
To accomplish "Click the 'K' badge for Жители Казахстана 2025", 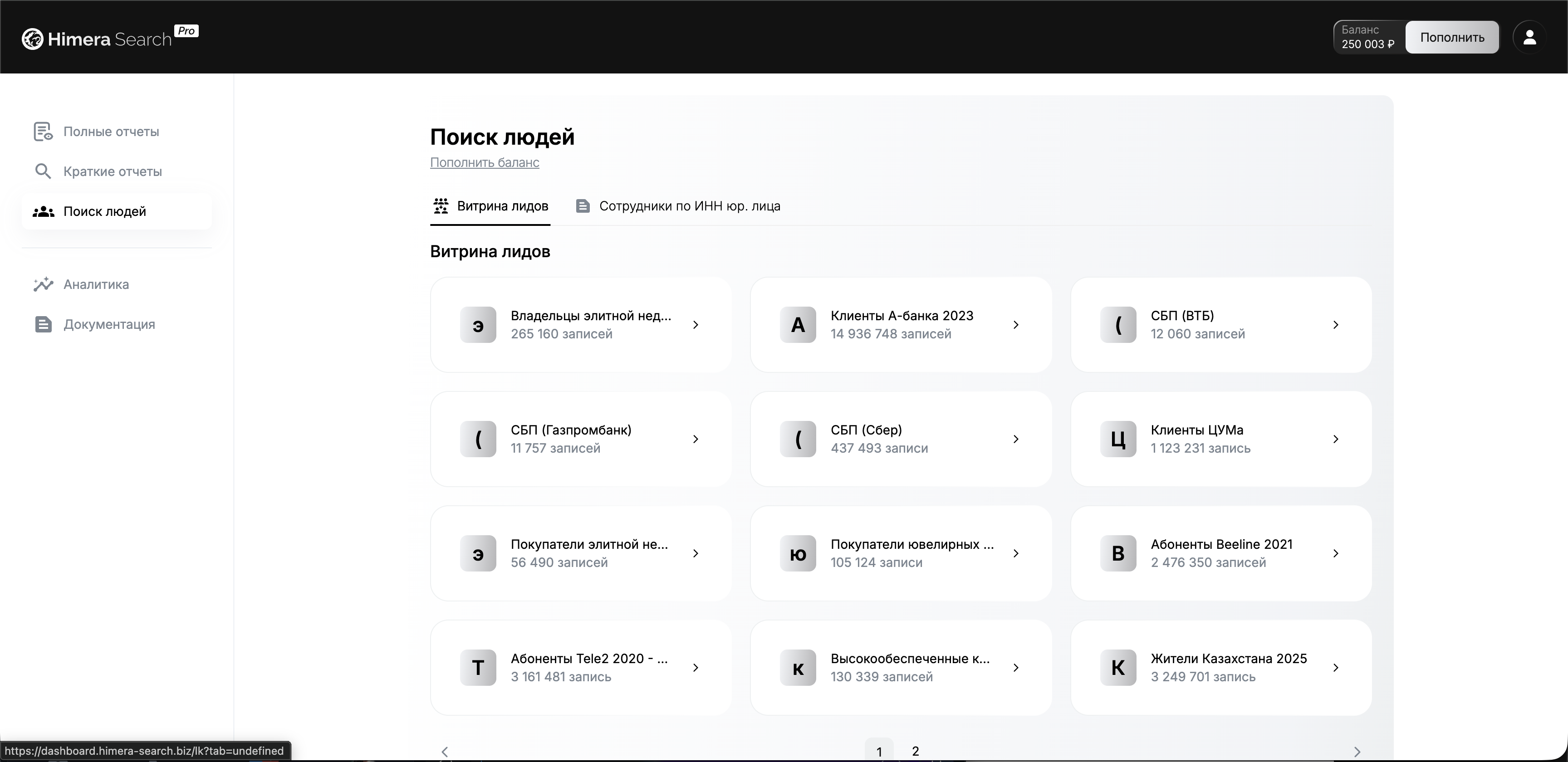I will pyautogui.click(x=1118, y=668).
